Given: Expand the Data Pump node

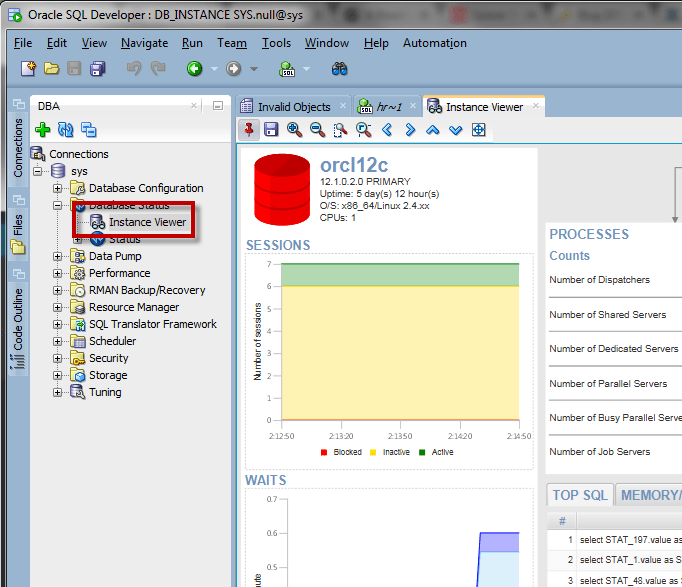Looking at the screenshot, I should (57, 256).
